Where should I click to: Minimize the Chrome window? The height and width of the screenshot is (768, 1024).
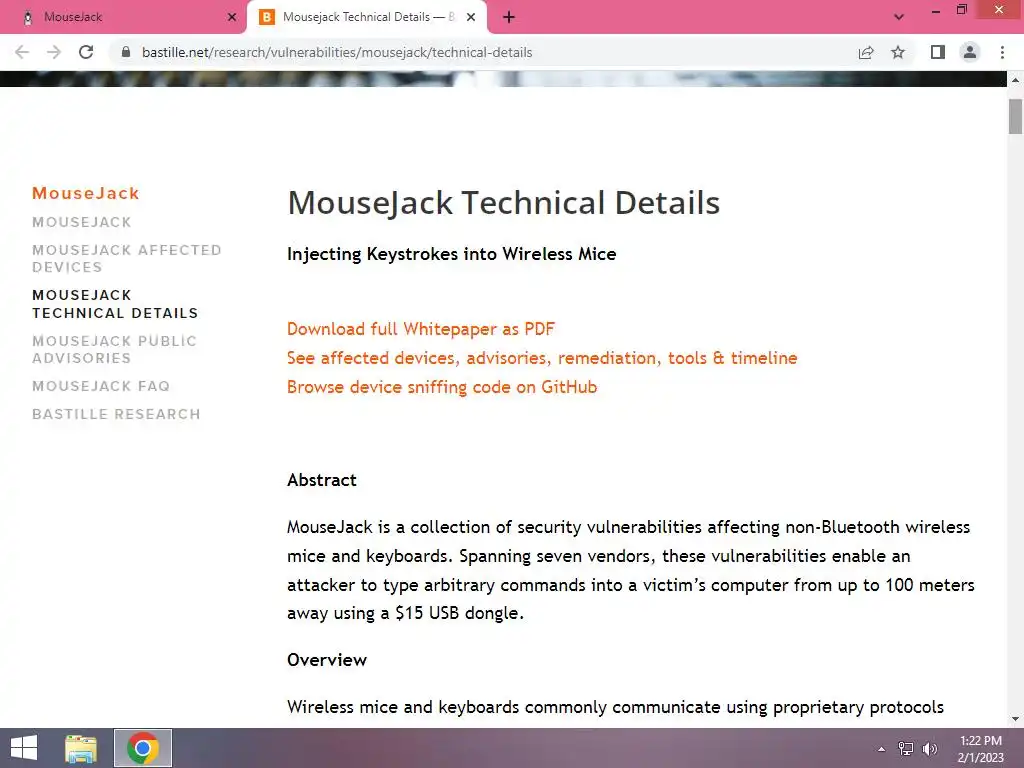click(x=936, y=10)
